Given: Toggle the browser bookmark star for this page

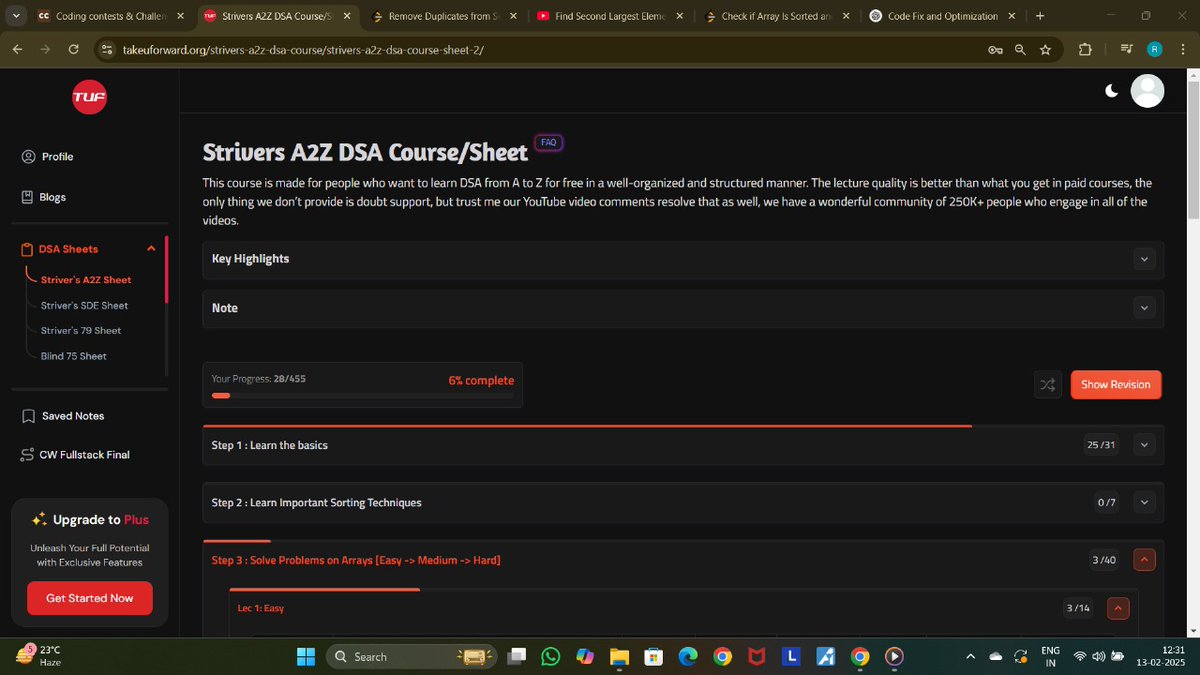Looking at the screenshot, I should point(1045,48).
